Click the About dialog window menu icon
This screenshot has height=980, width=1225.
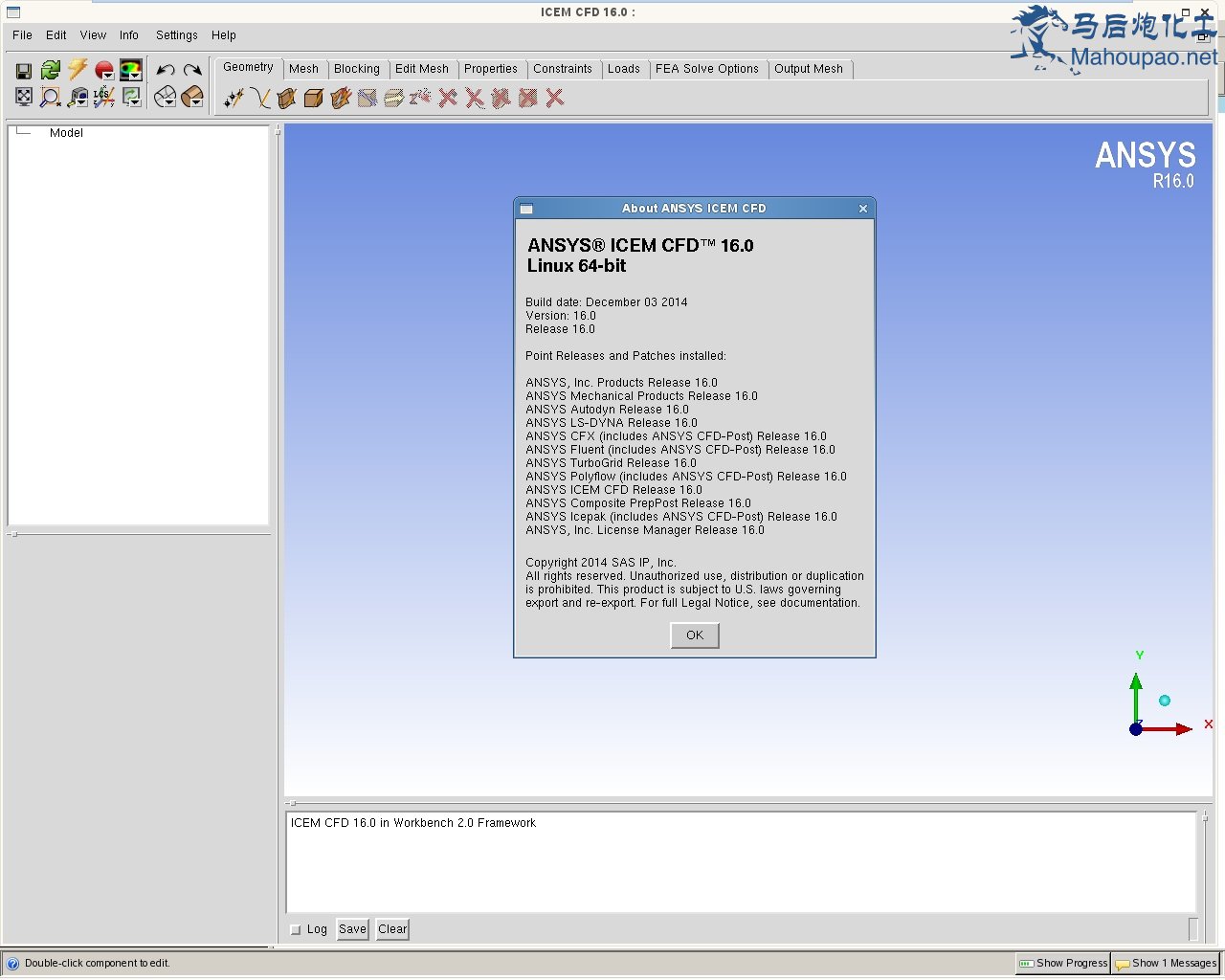526,209
